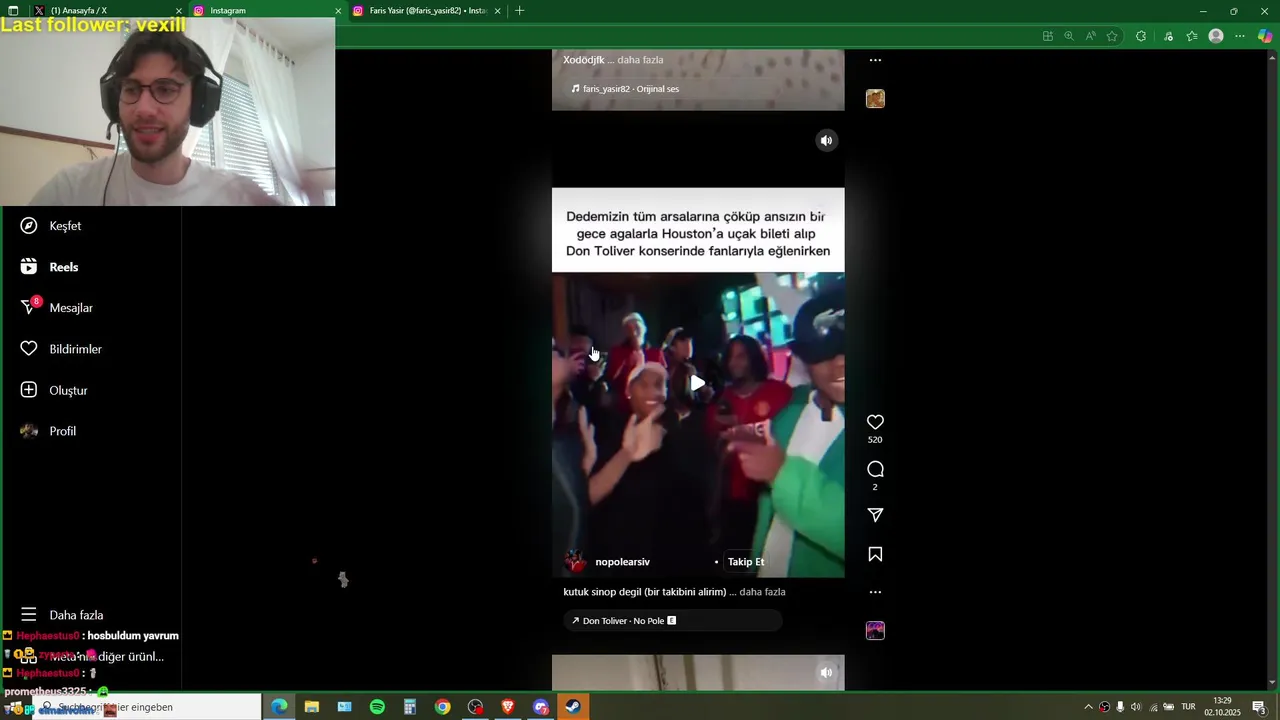The width and height of the screenshot is (1280, 720).
Task: Open Don Toliver · No Pole audio link
Action: coord(672,621)
